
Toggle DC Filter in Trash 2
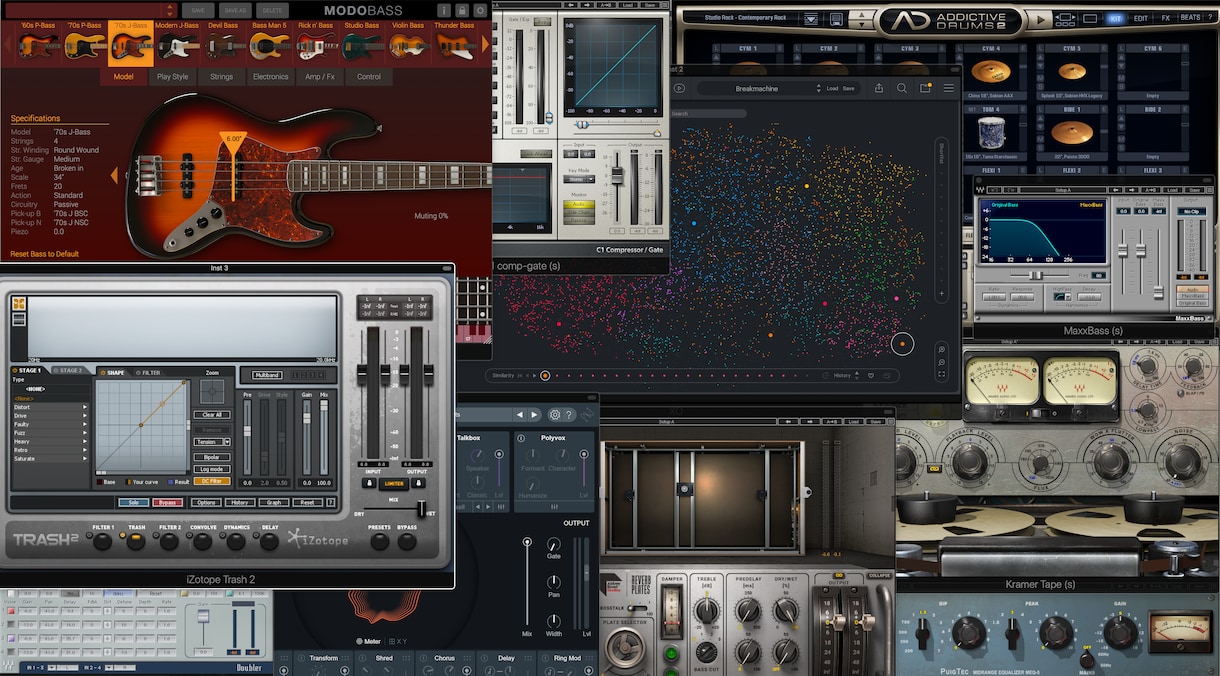tap(211, 481)
